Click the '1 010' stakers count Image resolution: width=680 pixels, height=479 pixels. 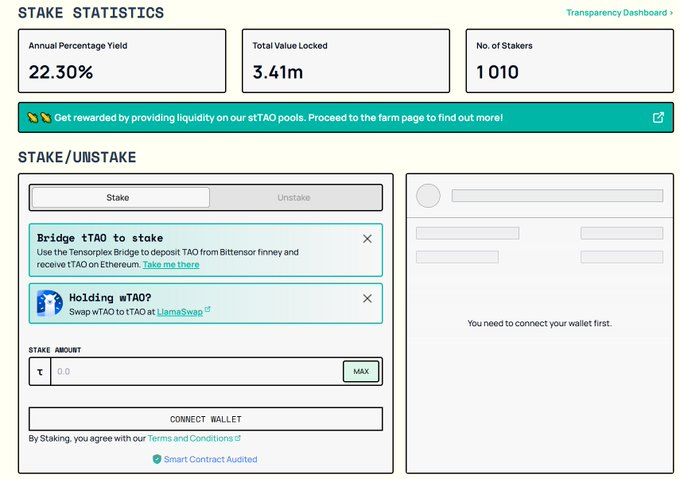click(x=497, y=72)
